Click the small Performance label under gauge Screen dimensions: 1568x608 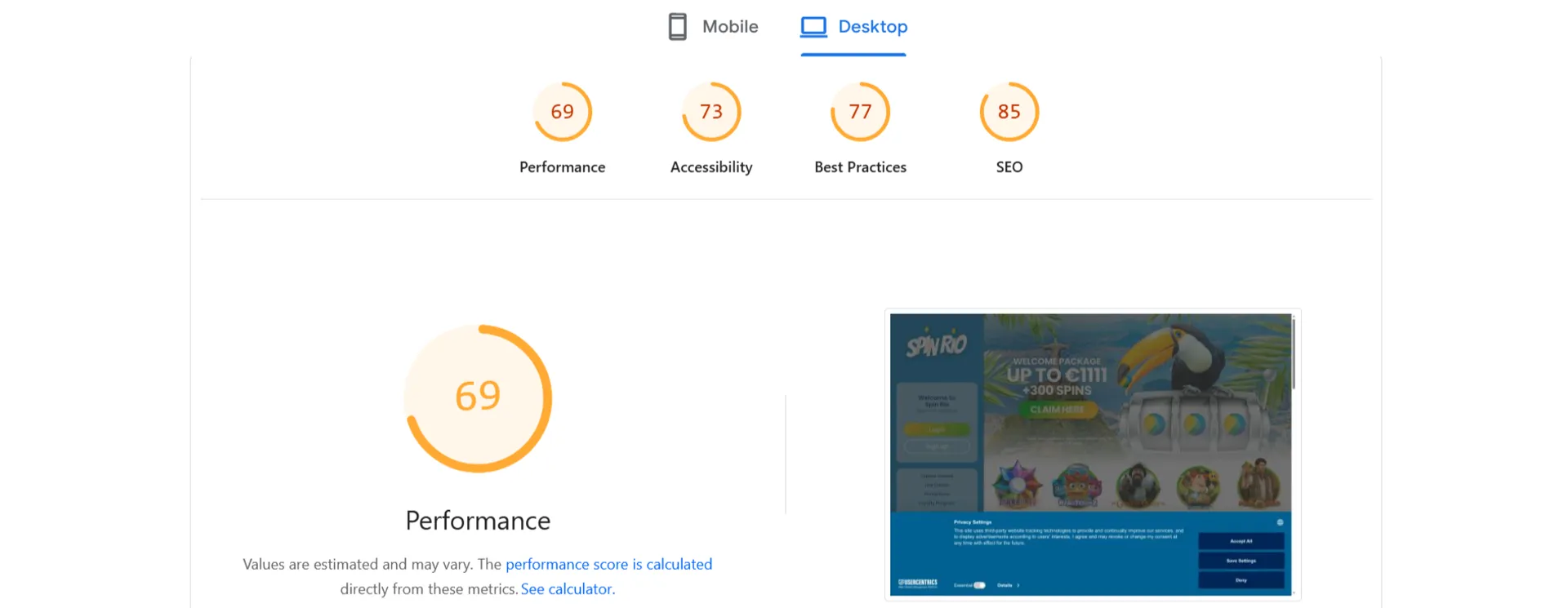coord(563,167)
